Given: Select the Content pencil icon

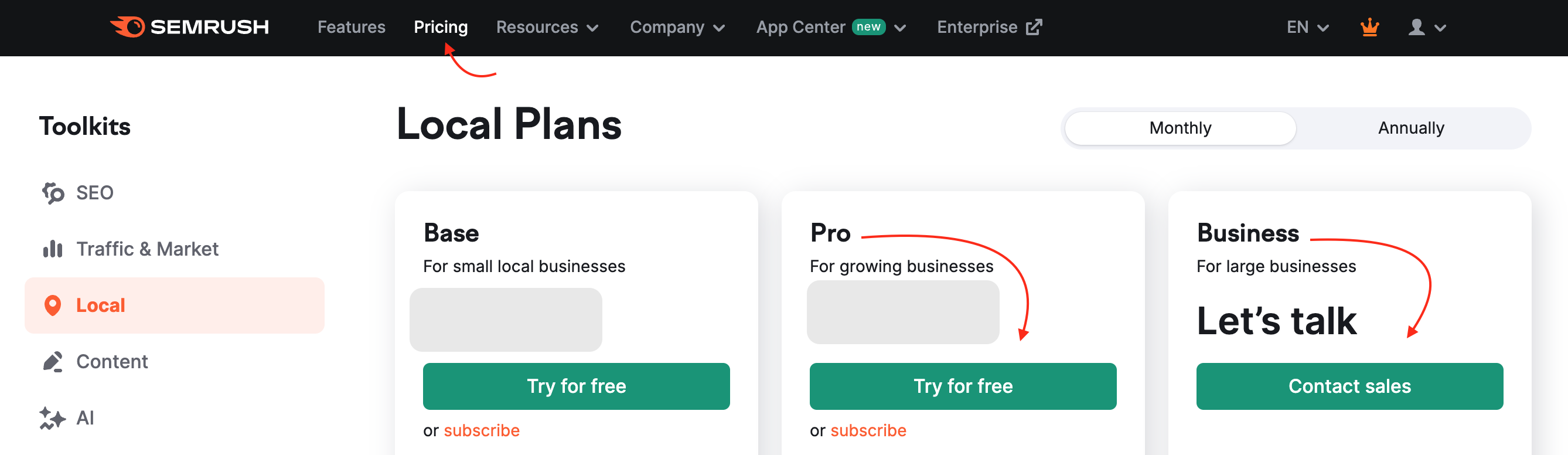Looking at the screenshot, I should (x=53, y=361).
